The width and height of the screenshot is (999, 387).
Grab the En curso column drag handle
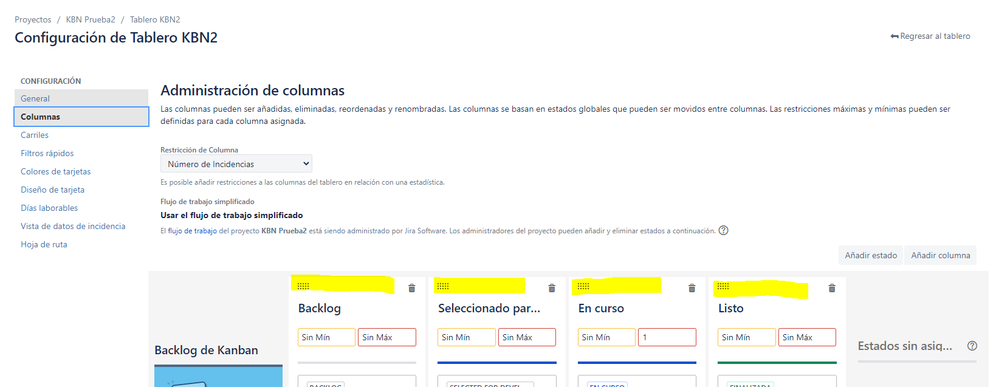click(583, 286)
